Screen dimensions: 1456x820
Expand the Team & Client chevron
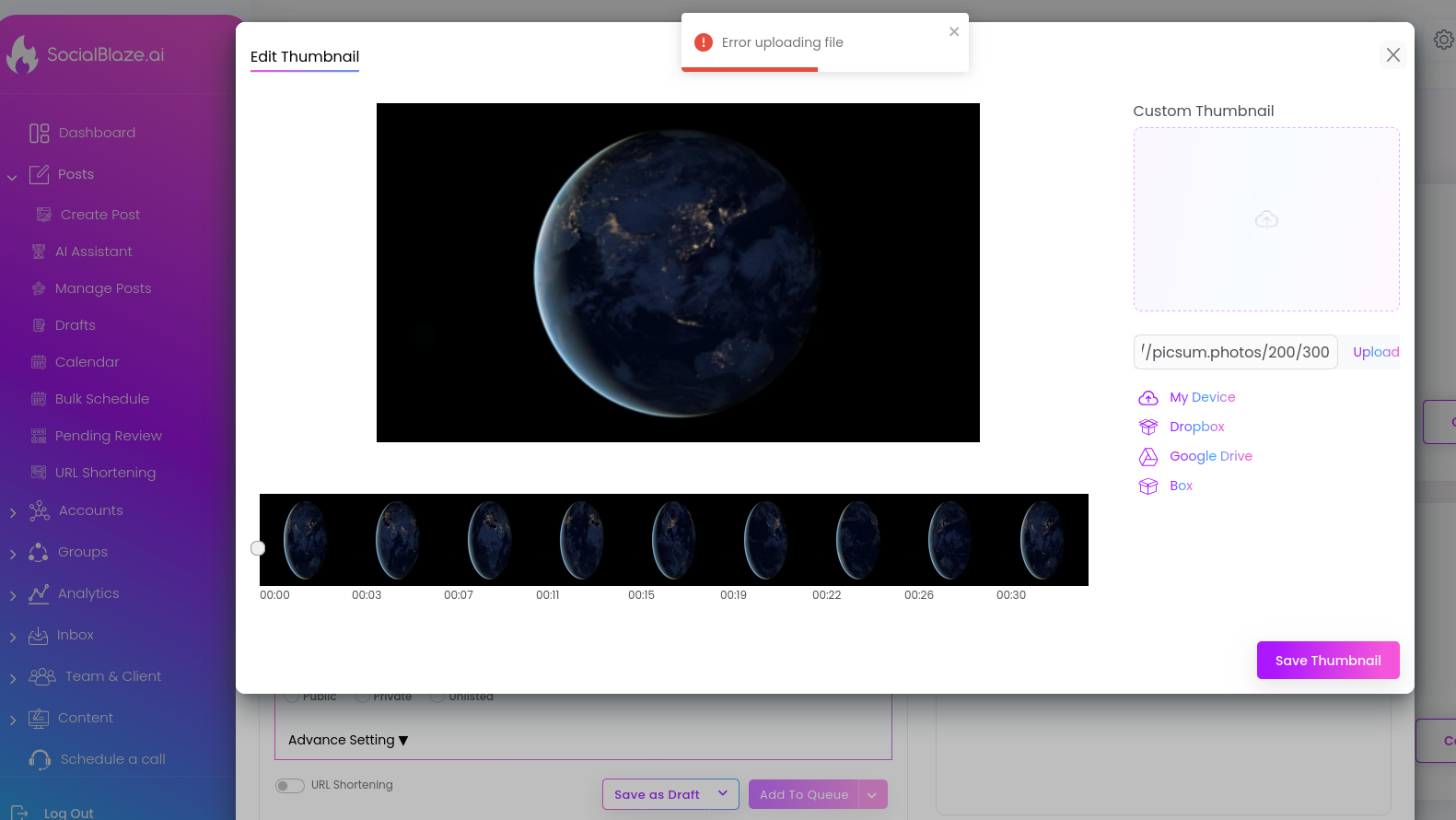click(x=13, y=678)
